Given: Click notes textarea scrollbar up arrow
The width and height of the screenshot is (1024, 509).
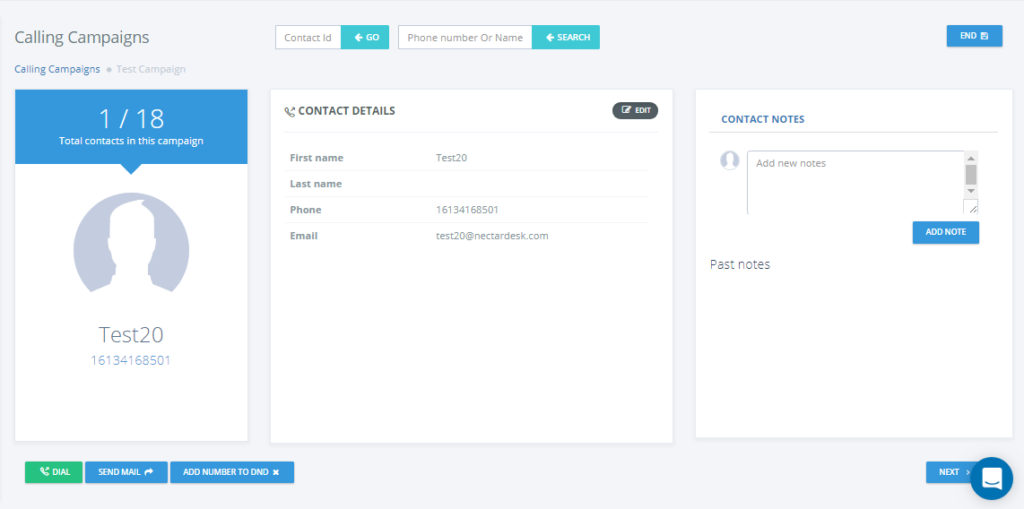Looking at the screenshot, I should (971, 158).
